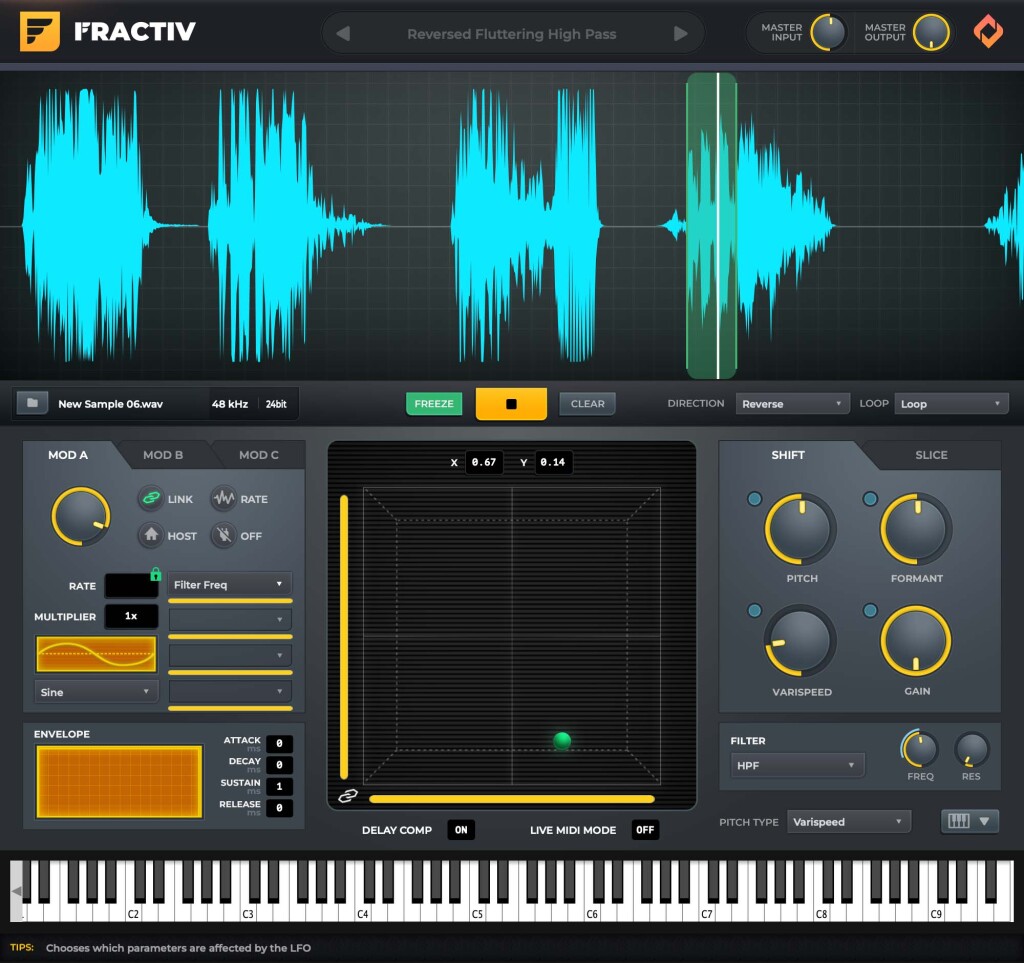Image resolution: width=1024 pixels, height=963 pixels.
Task: Select the RATE sync mode icon
Action: pyautogui.click(x=223, y=499)
